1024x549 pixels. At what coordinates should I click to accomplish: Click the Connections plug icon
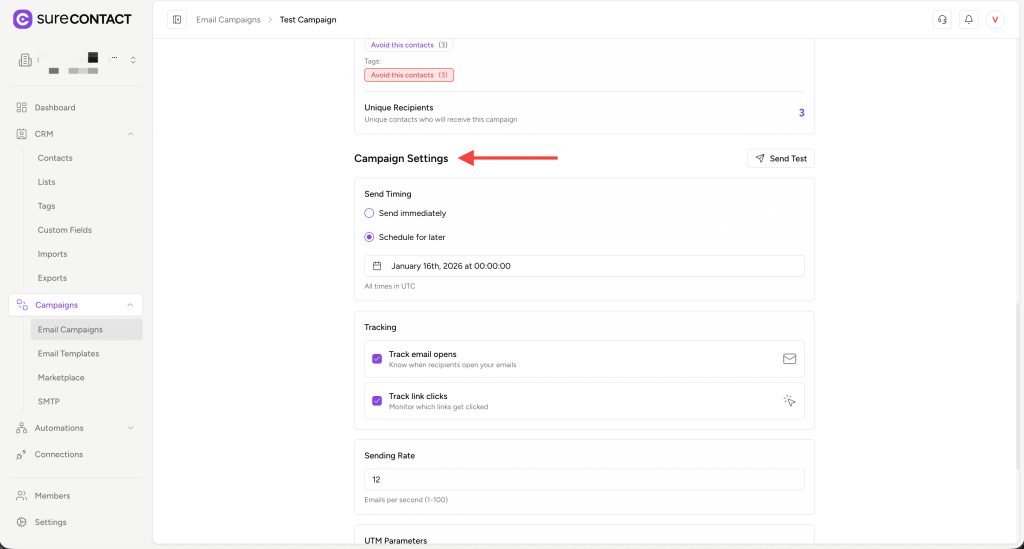pos(22,454)
